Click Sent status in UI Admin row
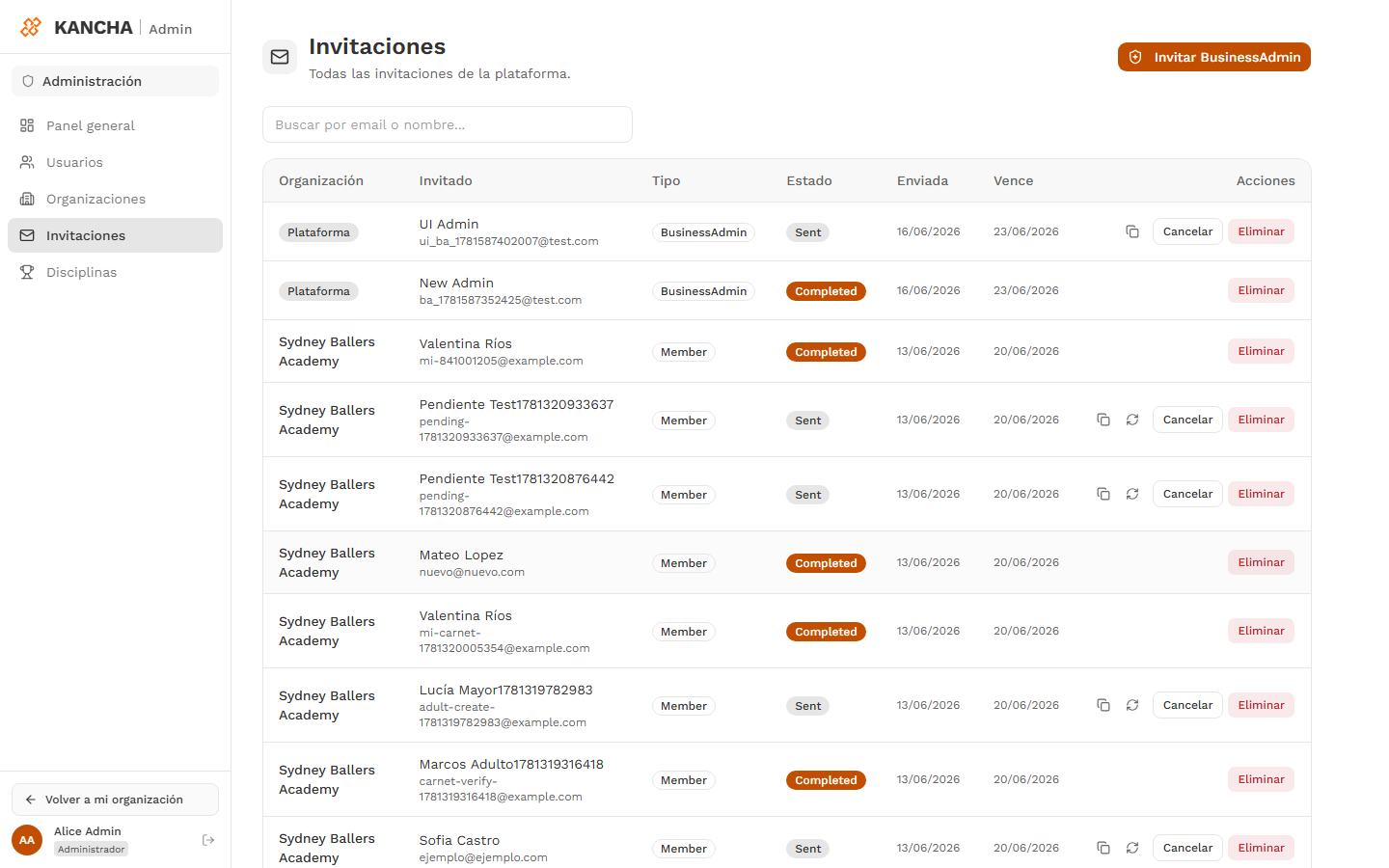Screen dimensions: 1389x868 [x=807, y=232]
